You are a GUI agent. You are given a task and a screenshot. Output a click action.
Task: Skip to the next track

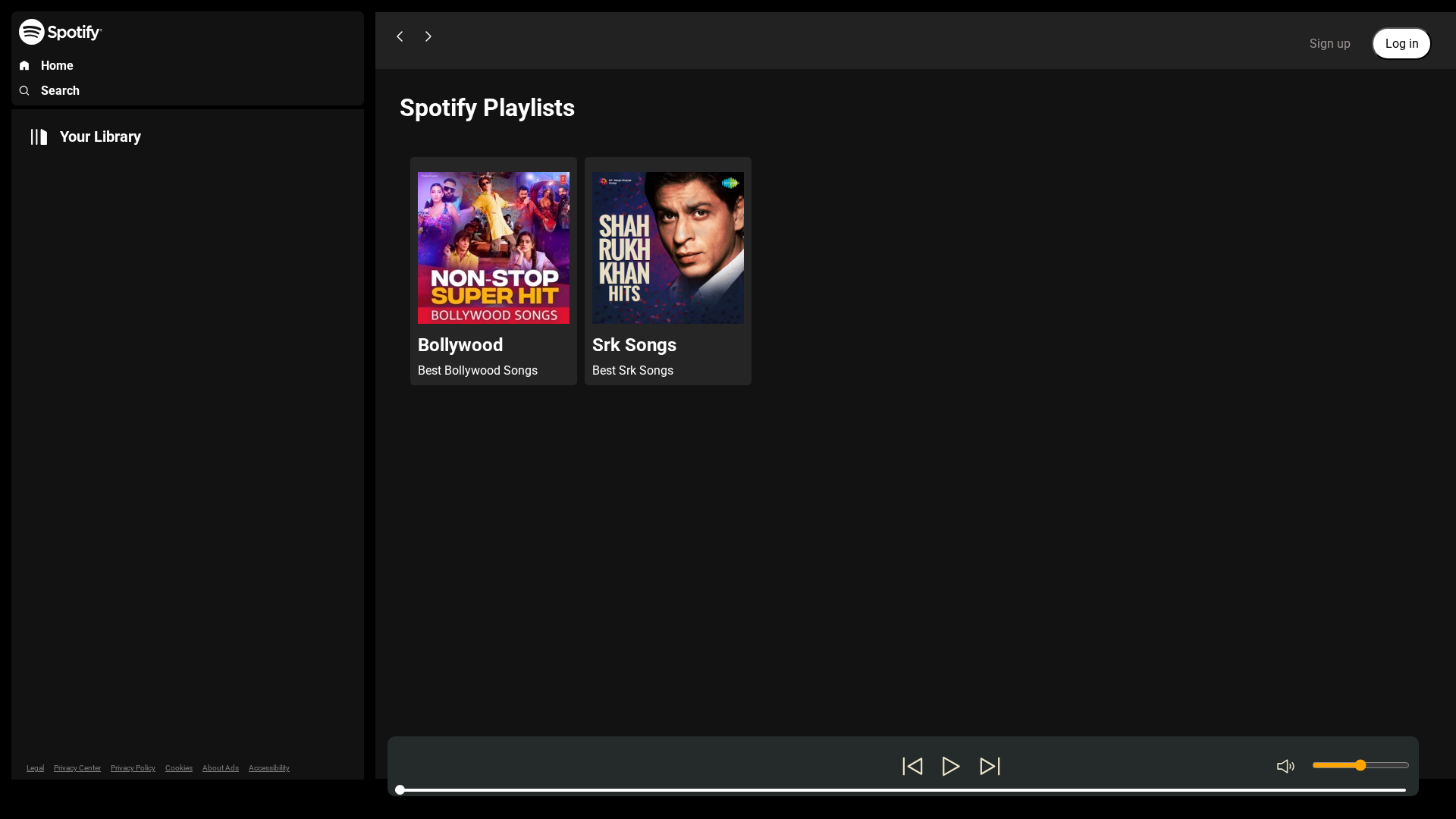pyautogui.click(x=990, y=766)
